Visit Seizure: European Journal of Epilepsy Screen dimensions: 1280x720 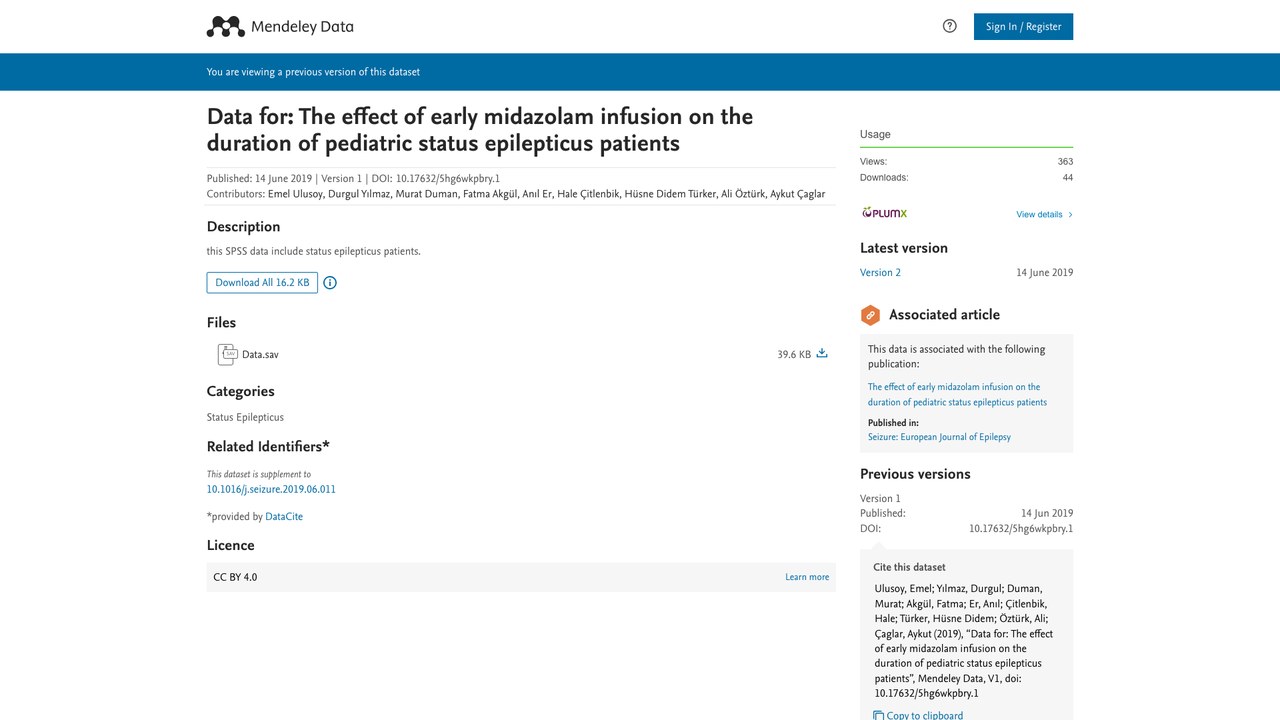tap(939, 438)
